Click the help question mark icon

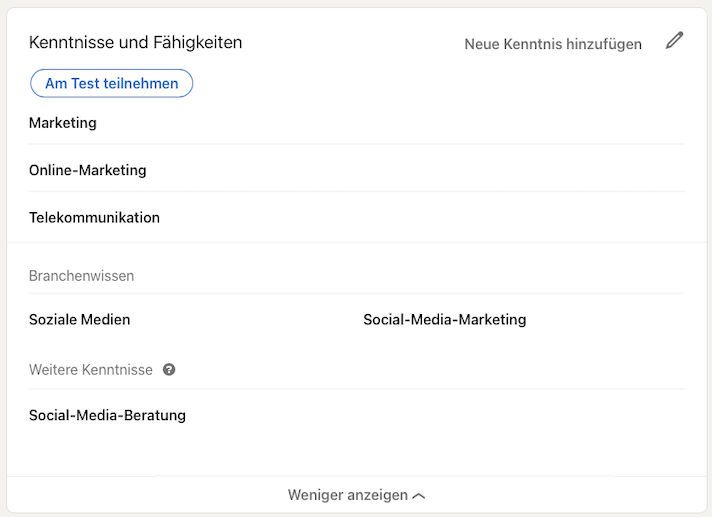click(169, 370)
